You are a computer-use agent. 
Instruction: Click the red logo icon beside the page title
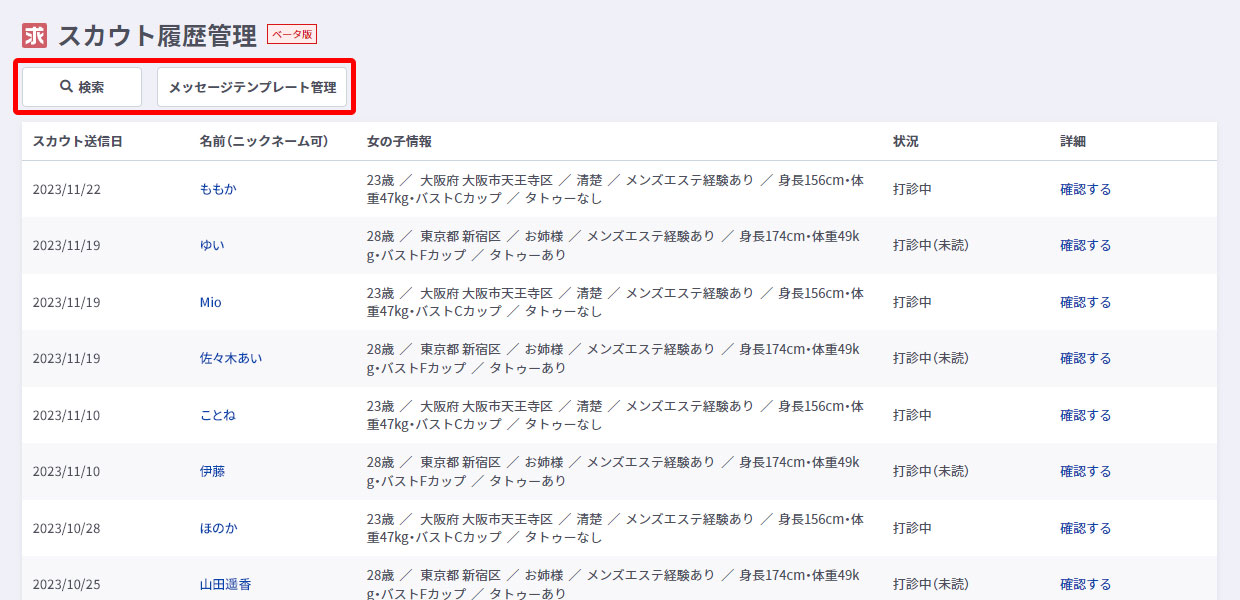[x=35, y=35]
